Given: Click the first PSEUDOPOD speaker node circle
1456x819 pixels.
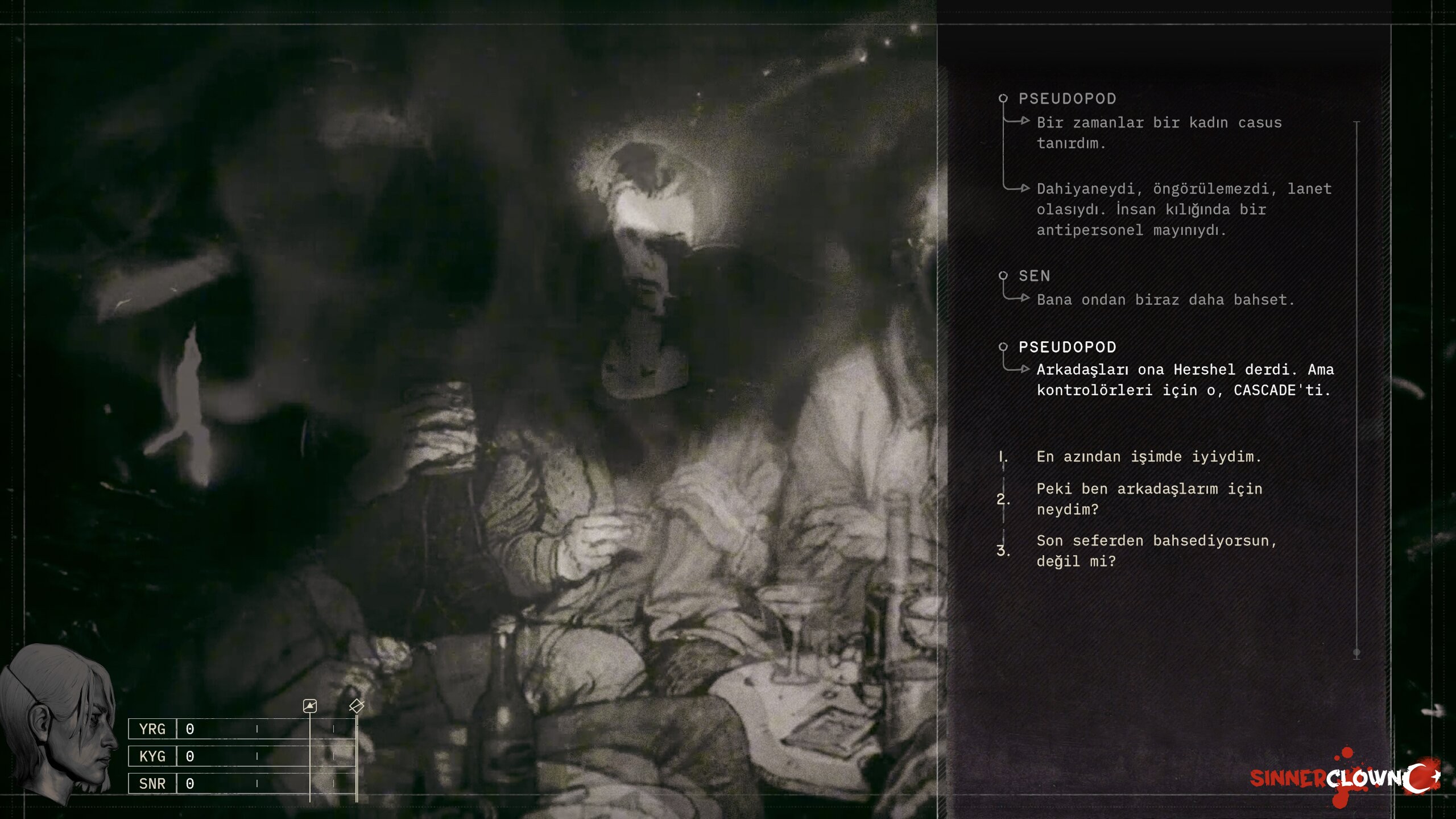Looking at the screenshot, I should click(1003, 98).
